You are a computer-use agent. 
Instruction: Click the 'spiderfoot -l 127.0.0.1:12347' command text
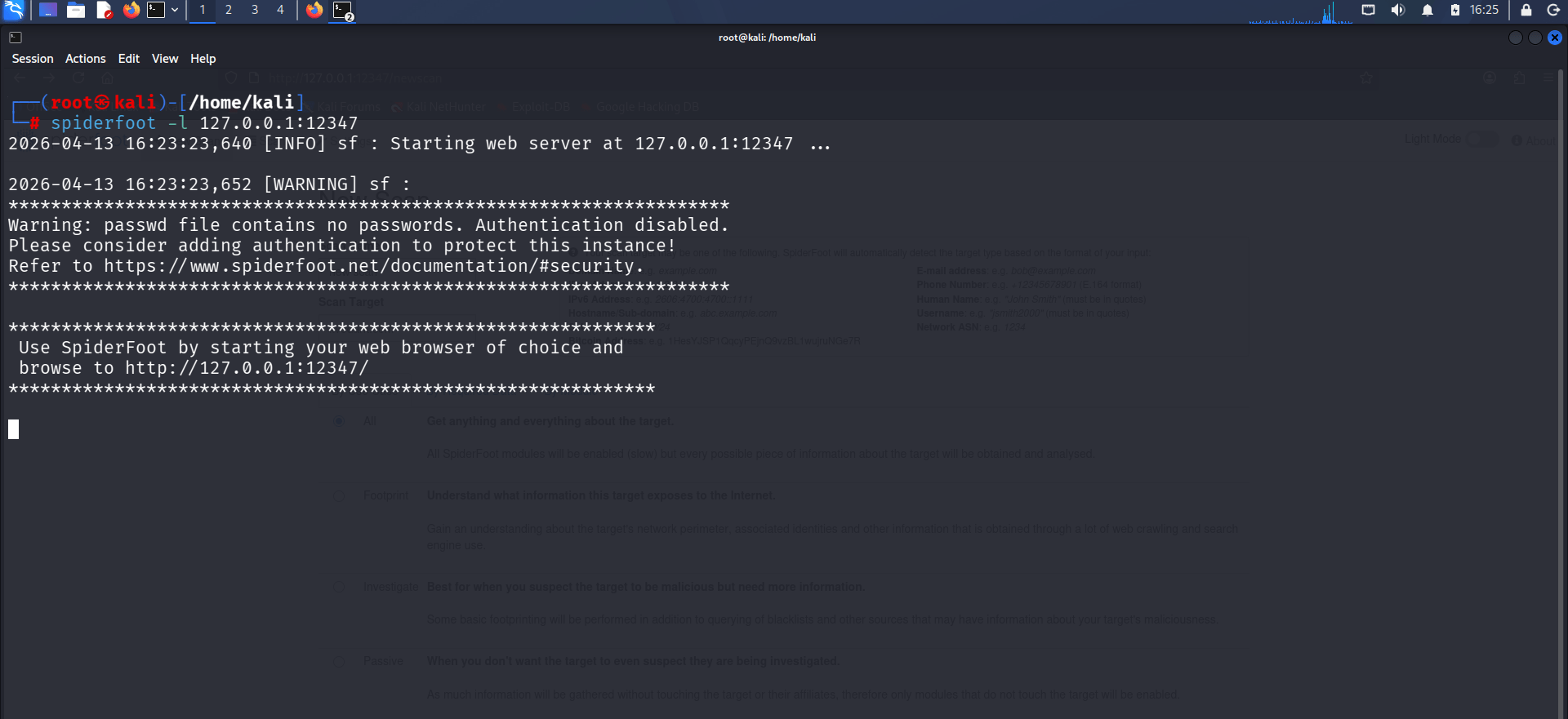point(204,123)
